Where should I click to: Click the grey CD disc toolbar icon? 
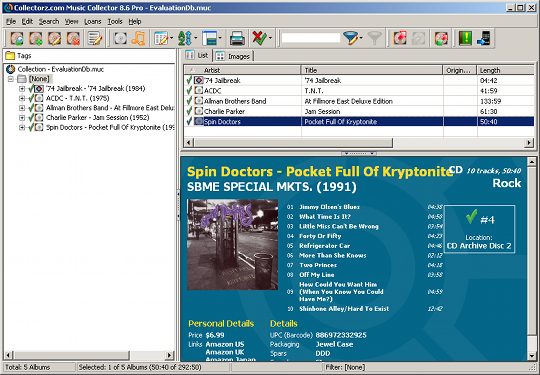coord(120,38)
